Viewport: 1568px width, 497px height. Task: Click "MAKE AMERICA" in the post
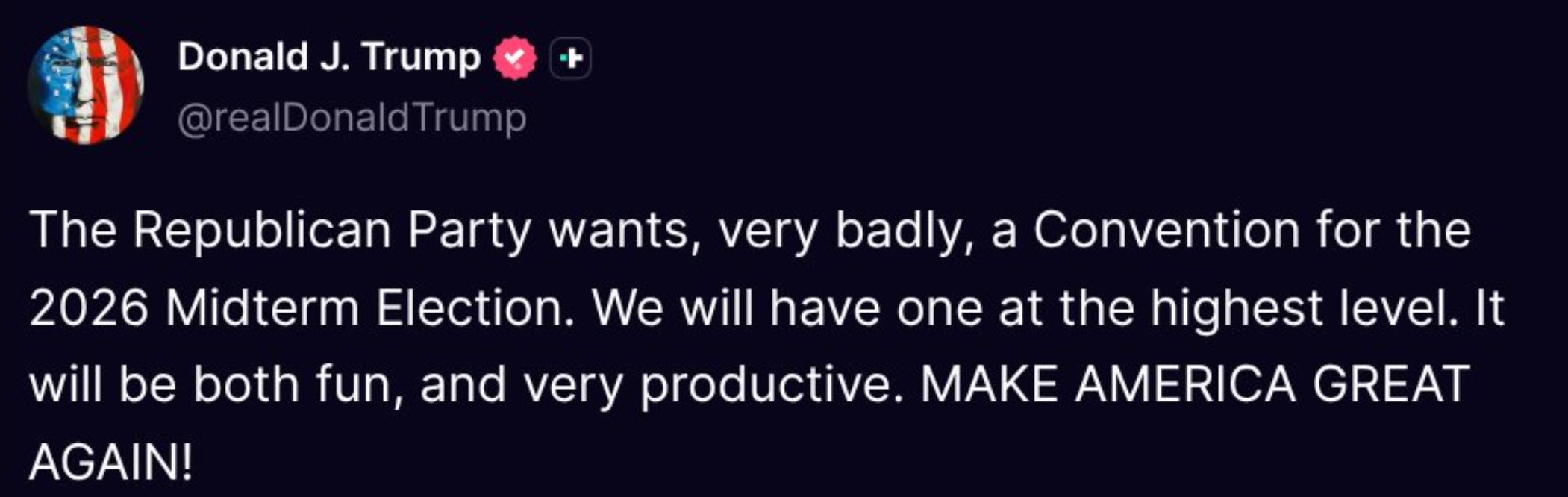tap(1108, 385)
